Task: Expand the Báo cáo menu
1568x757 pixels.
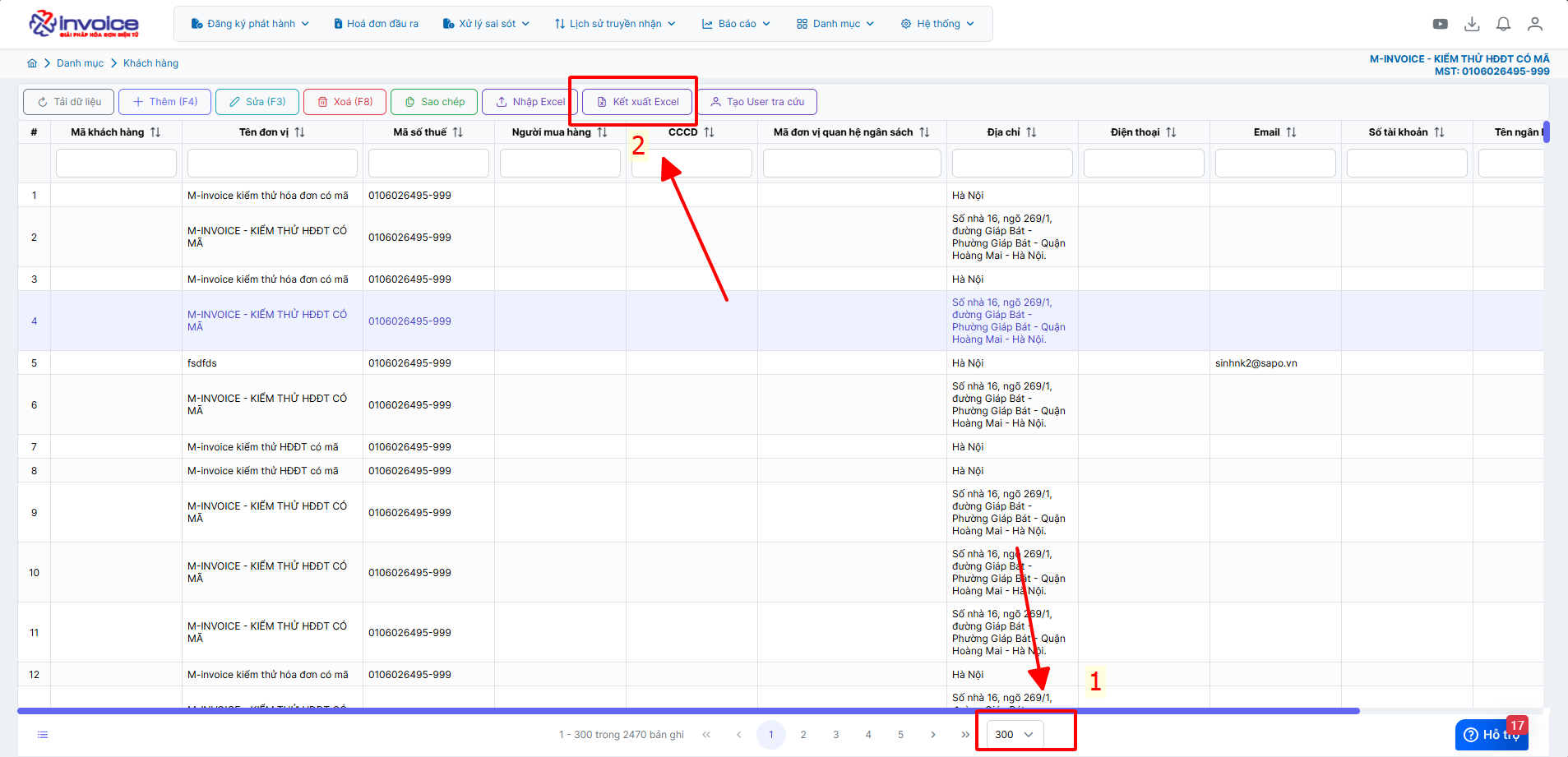Action: tap(736, 24)
